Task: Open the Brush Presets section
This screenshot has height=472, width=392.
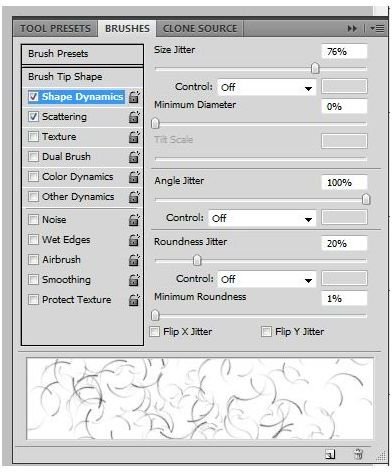Action: (82, 54)
